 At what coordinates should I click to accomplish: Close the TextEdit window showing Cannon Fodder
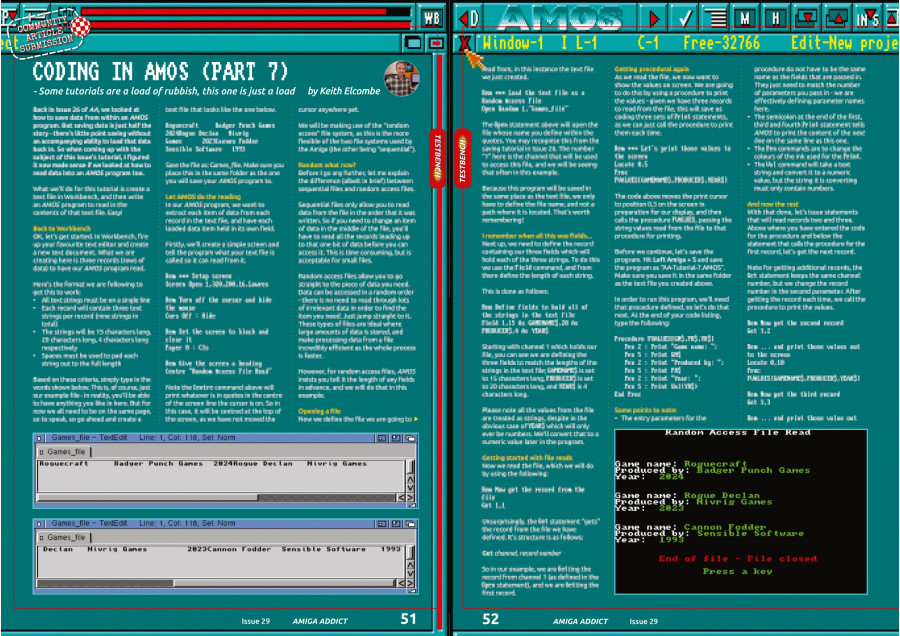pyautogui.click(x=39, y=523)
